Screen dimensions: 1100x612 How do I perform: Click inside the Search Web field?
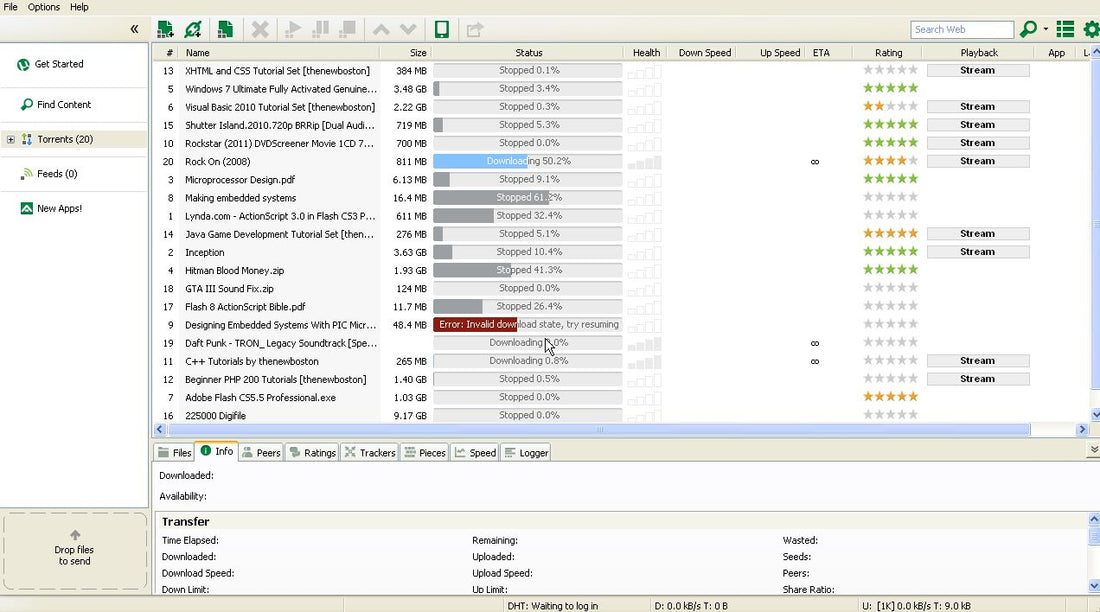pos(960,28)
